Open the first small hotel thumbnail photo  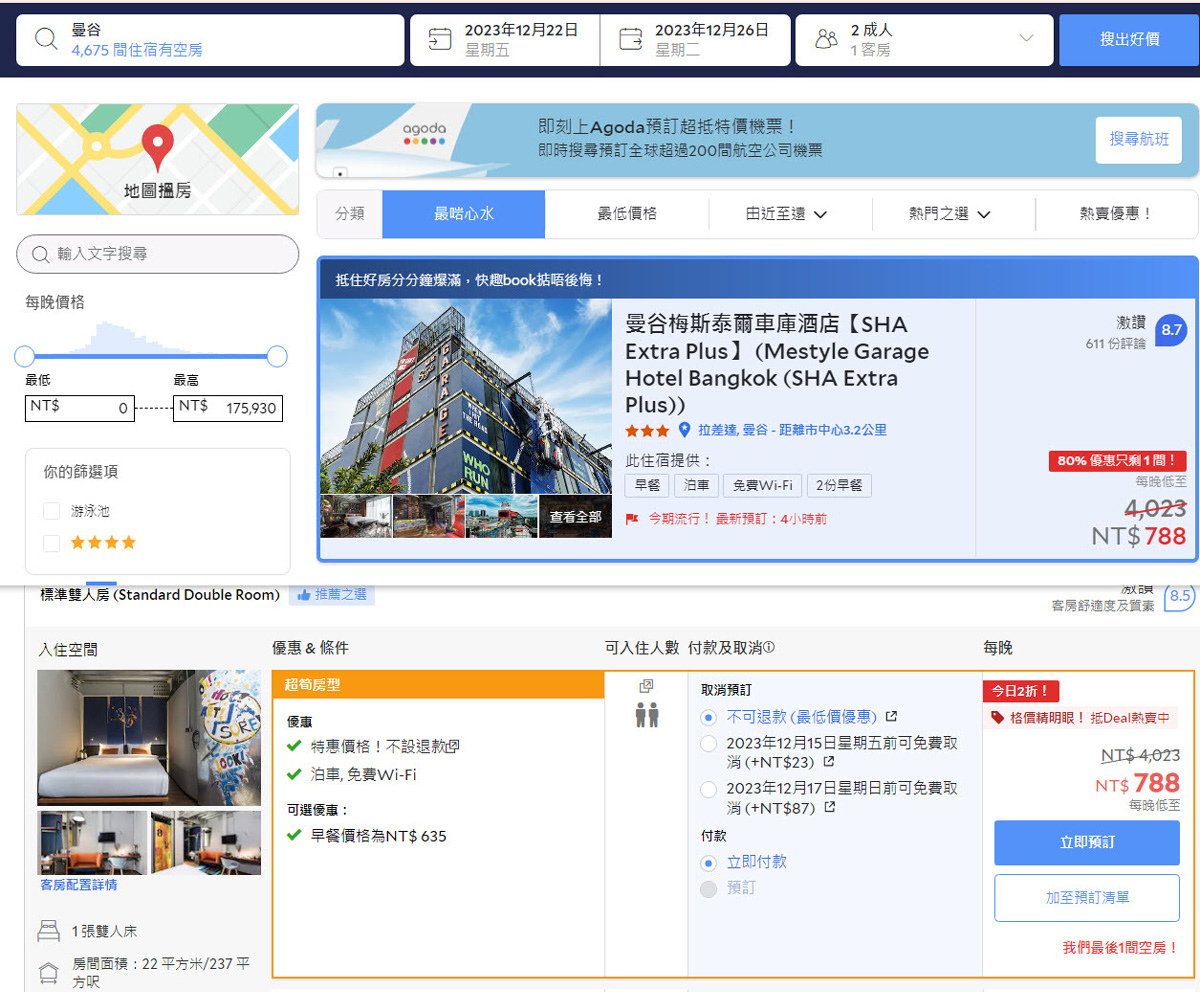point(356,517)
